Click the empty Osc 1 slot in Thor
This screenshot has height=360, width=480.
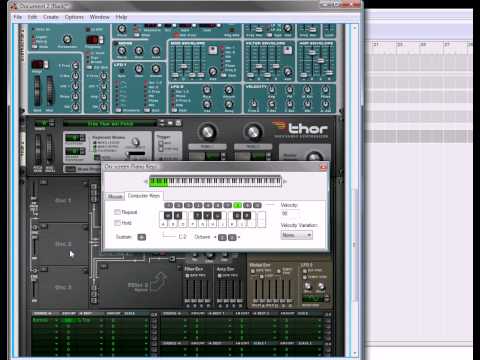tap(63, 200)
